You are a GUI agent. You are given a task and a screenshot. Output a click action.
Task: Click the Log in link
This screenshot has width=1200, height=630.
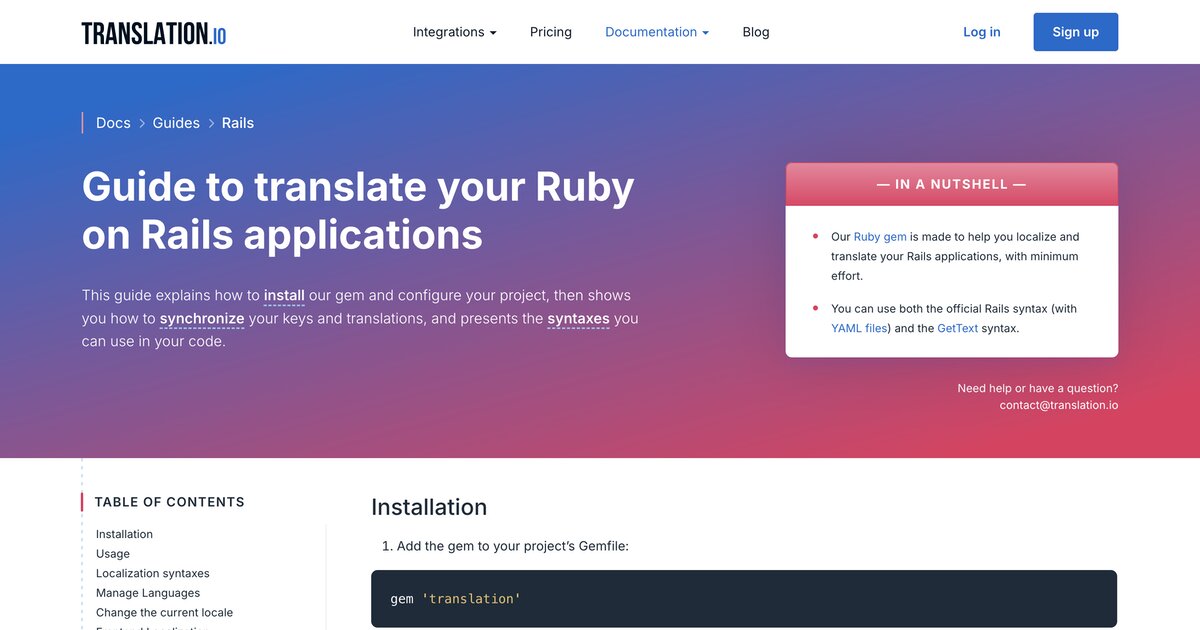(982, 32)
